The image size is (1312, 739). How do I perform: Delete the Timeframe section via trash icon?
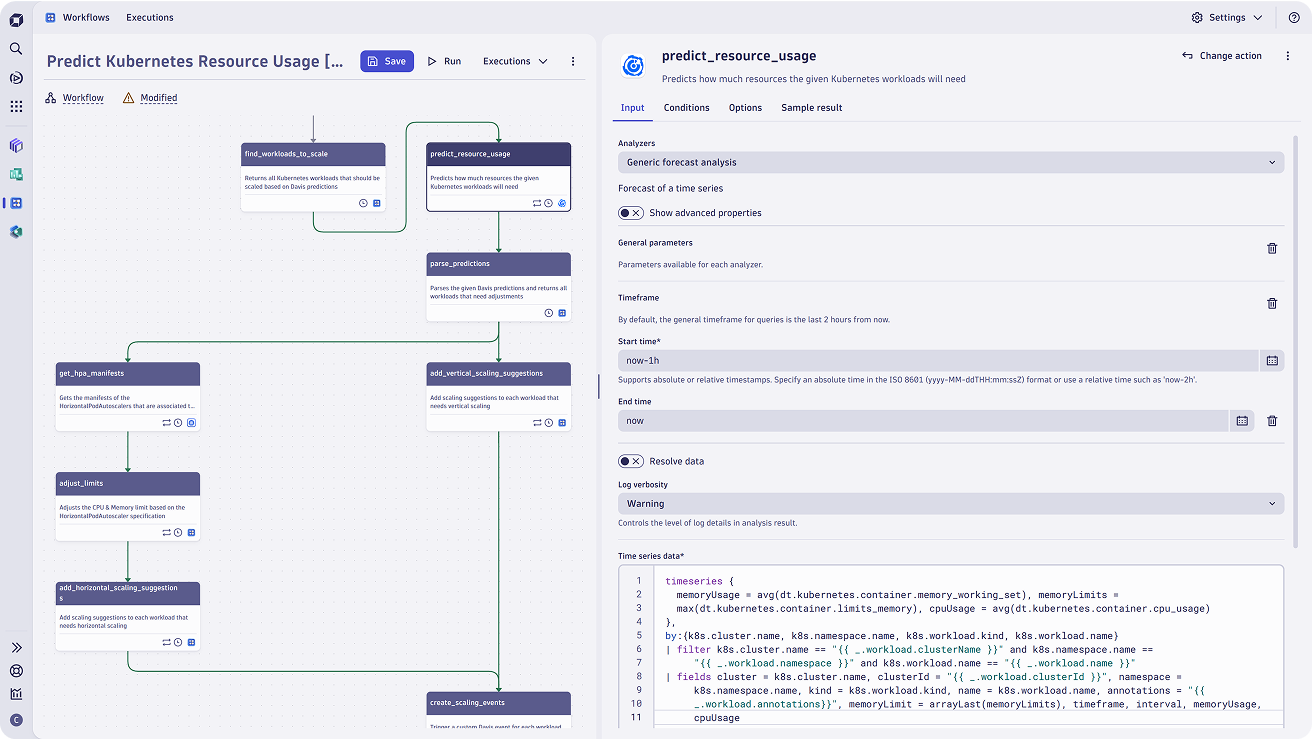pos(1272,303)
